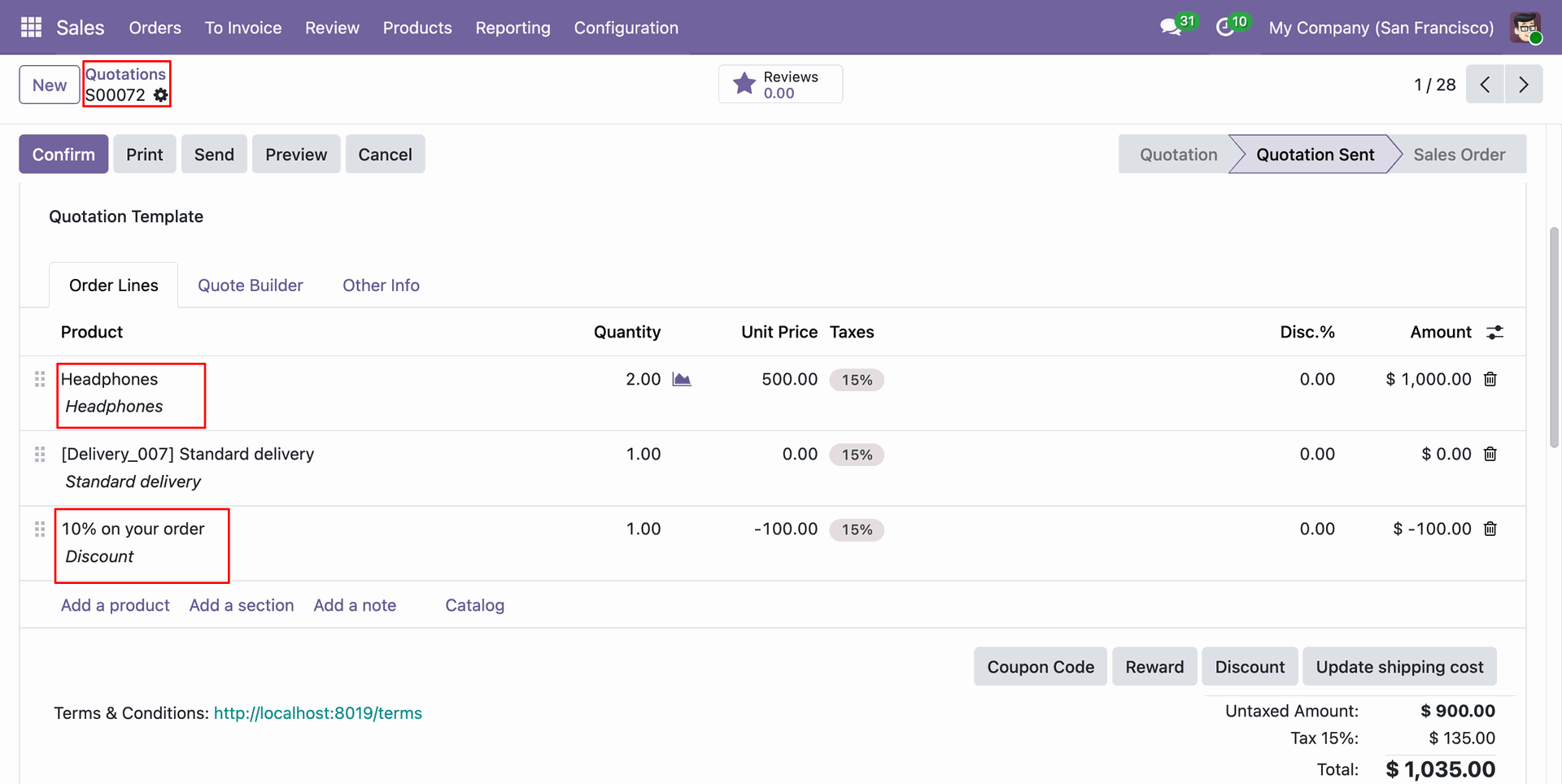
Task: Click the 15% tax tag on Standard delivery
Action: pos(857,455)
